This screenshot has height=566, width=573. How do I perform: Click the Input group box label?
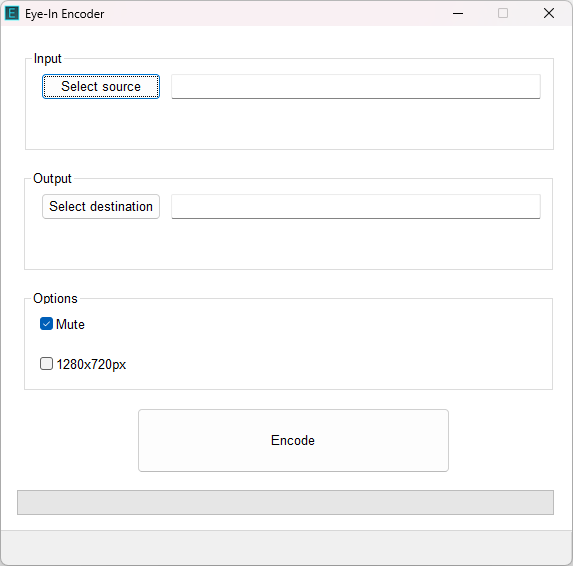point(48,58)
